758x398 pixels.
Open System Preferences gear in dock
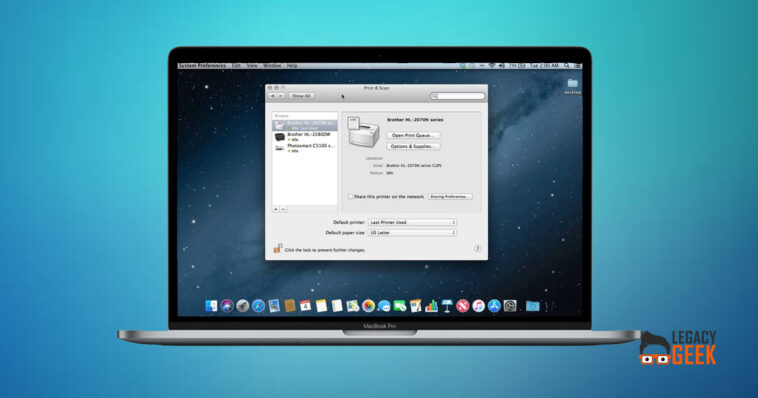click(x=510, y=306)
